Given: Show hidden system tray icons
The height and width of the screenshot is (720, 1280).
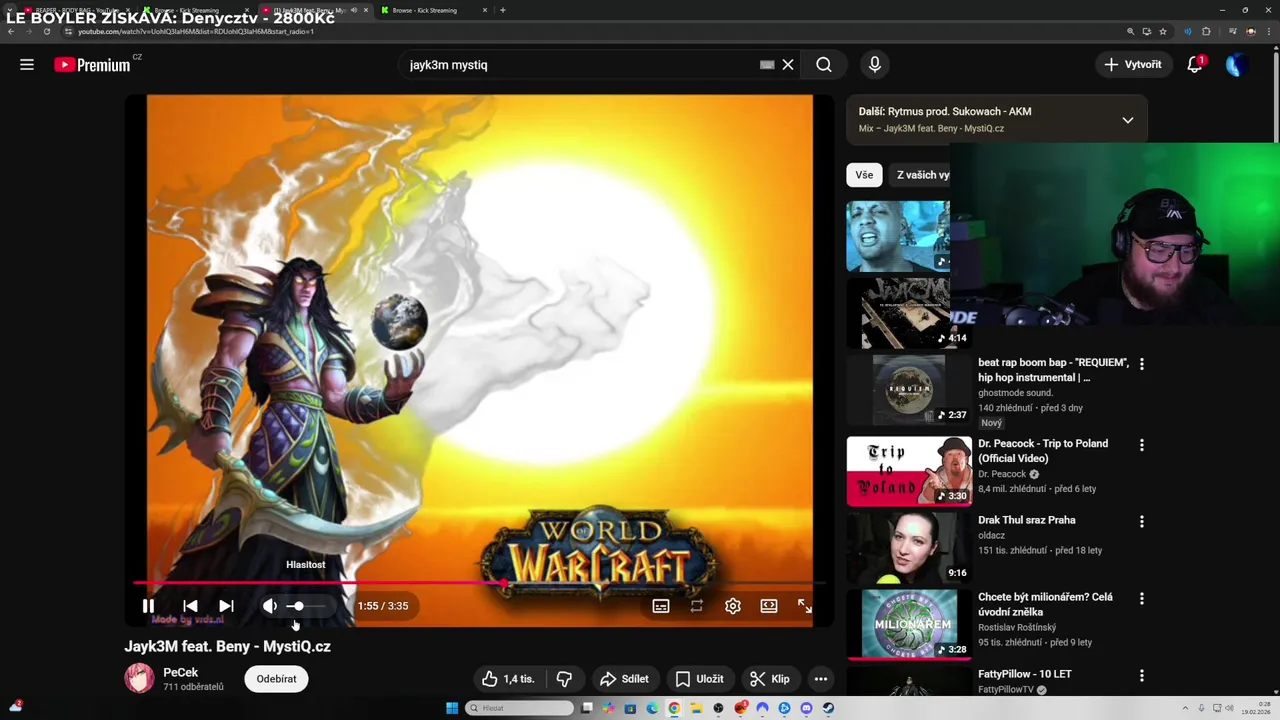Looking at the screenshot, I should pos(1186,708).
